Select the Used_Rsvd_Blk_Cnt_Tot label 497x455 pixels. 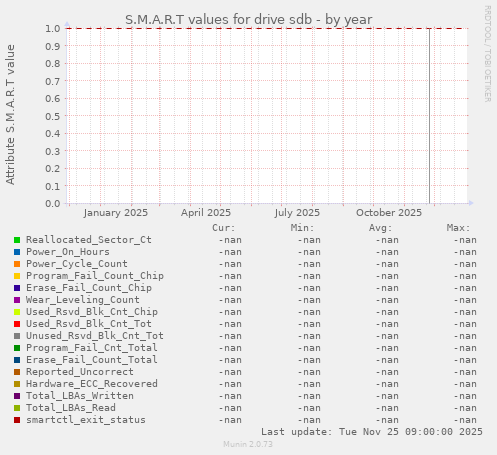click(x=89, y=324)
